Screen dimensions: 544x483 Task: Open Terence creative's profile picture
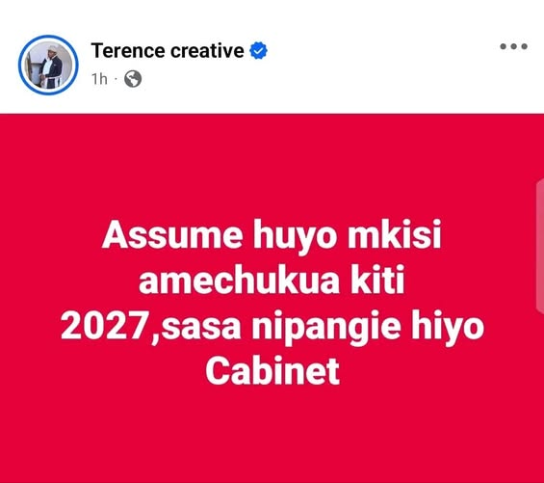click(x=48, y=65)
